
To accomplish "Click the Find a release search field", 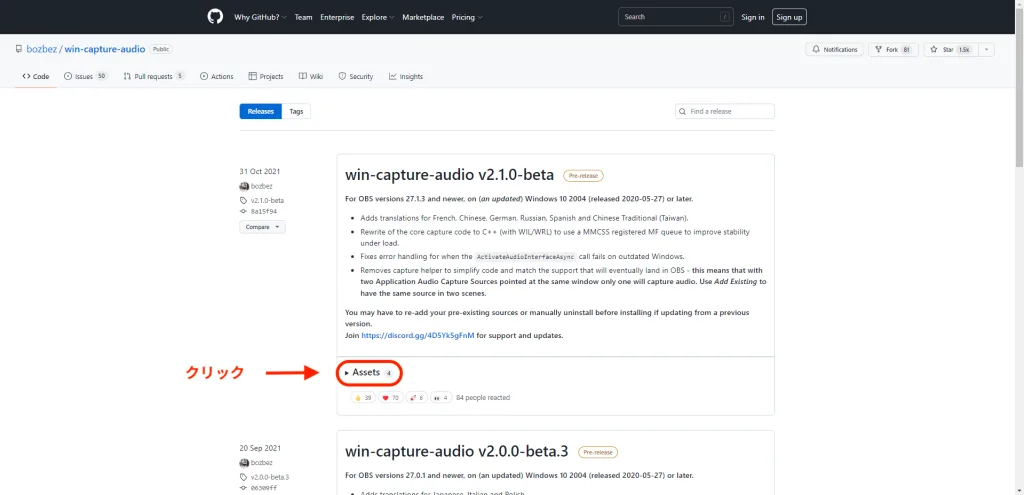I will click(x=725, y=112).
